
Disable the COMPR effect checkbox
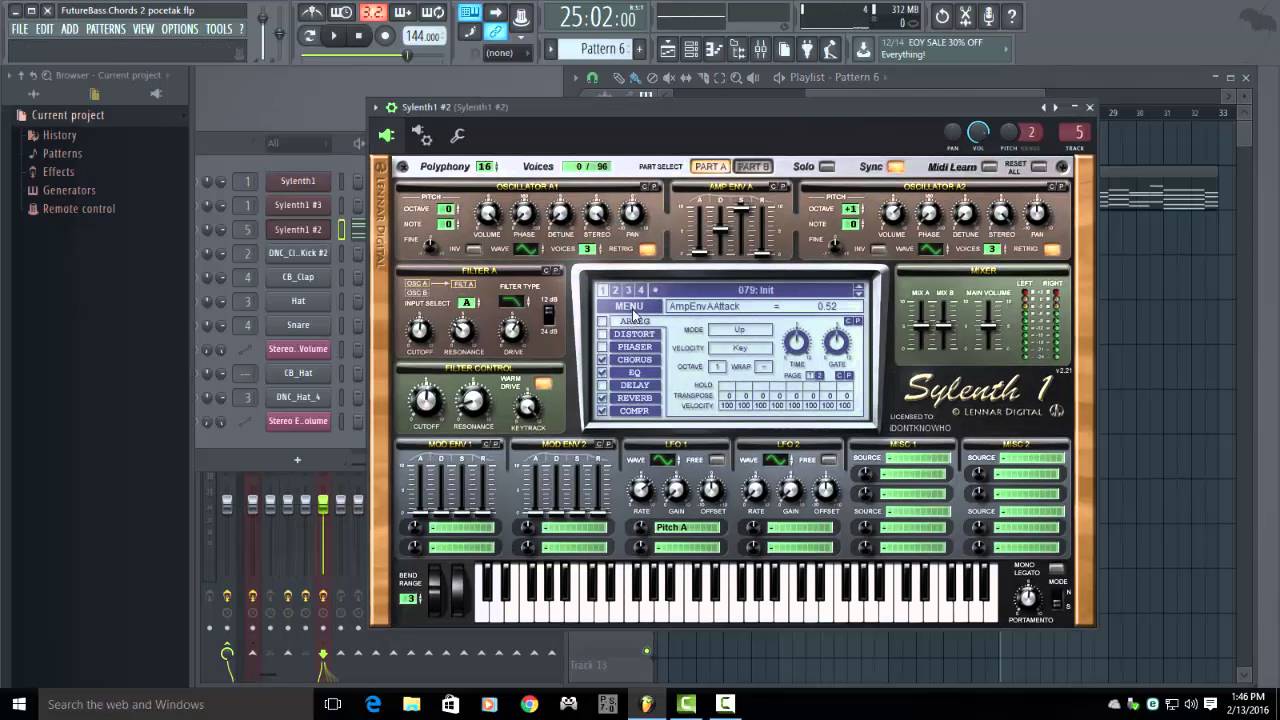pyautogui.click(x=602, y=411)
